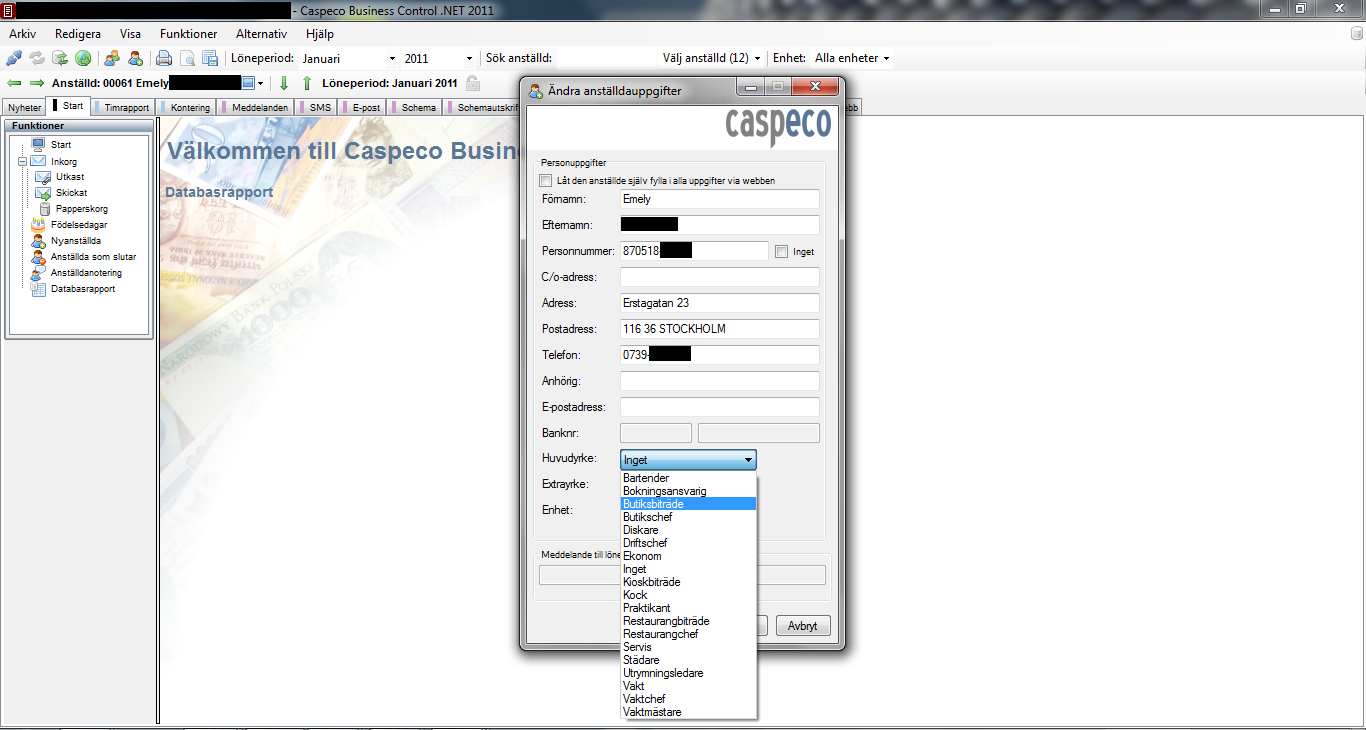
Task: Choose Städare from the profession list
Action: click(x=689, y=660)
